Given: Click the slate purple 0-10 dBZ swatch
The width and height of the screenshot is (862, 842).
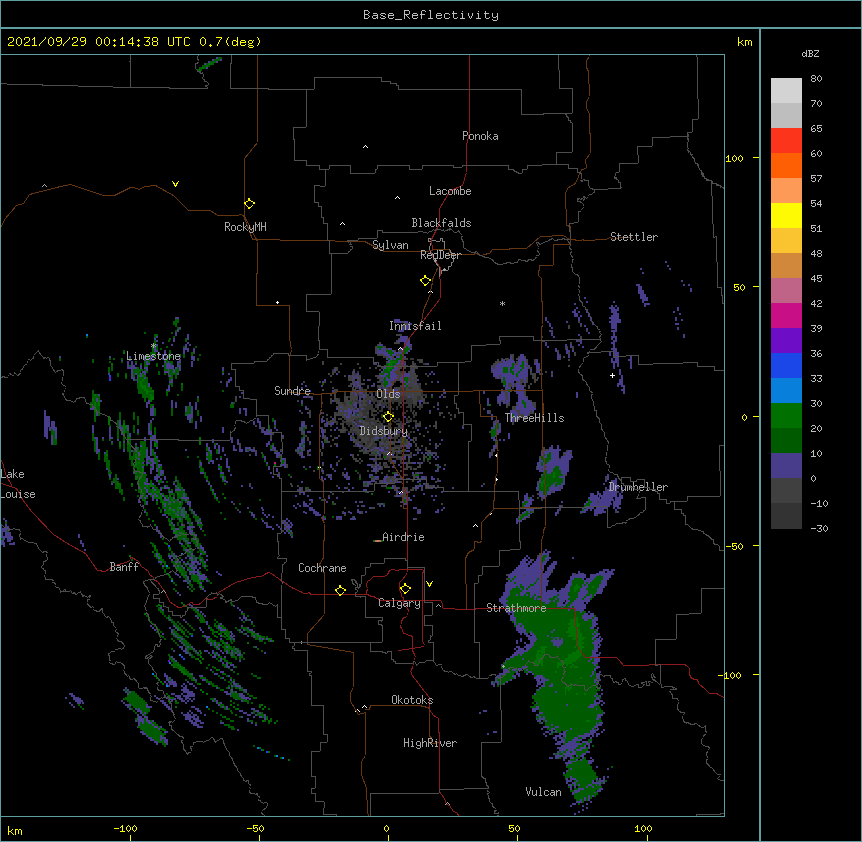Looking at the screenshot, I should [x=786, y=466].
